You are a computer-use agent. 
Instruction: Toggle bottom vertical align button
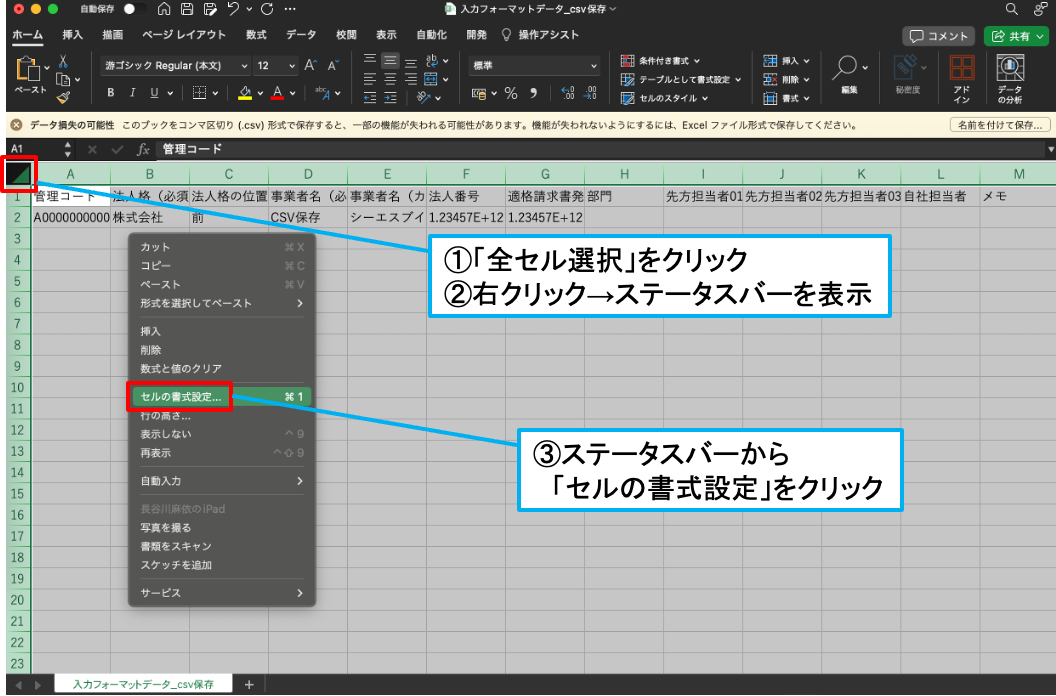(x=411, y=61)
